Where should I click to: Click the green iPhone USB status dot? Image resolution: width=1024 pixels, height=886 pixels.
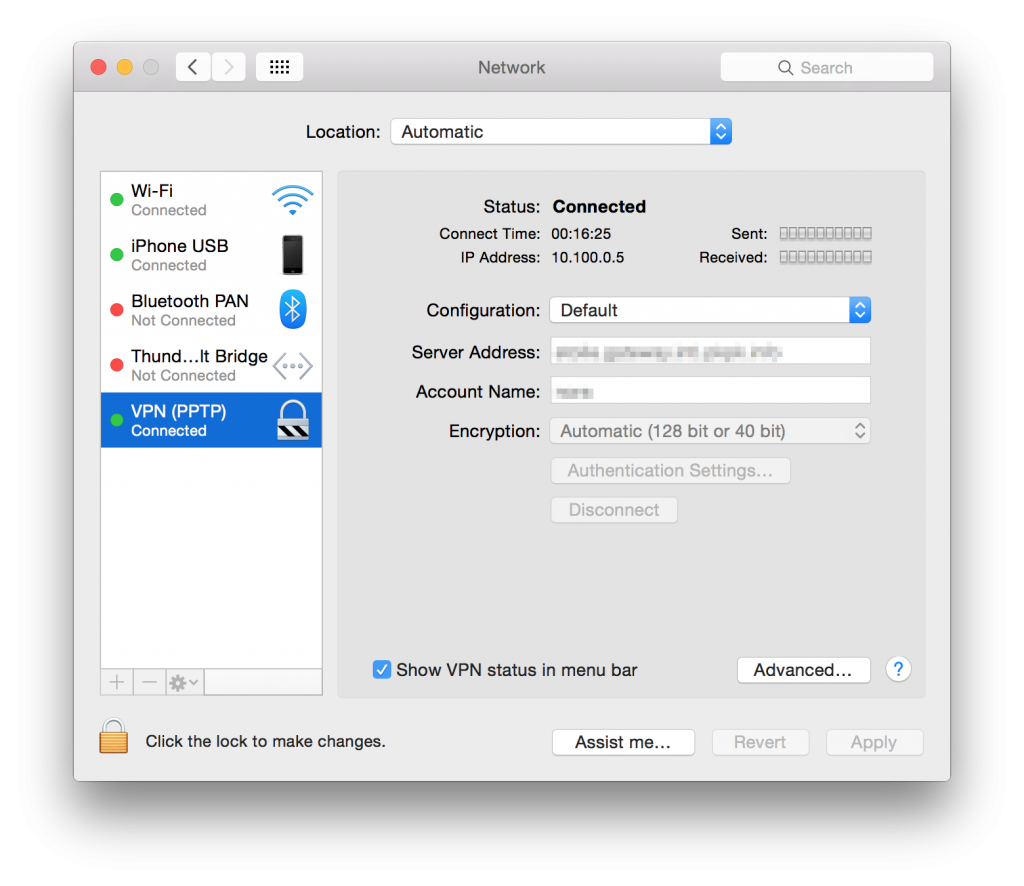[117, 255]
